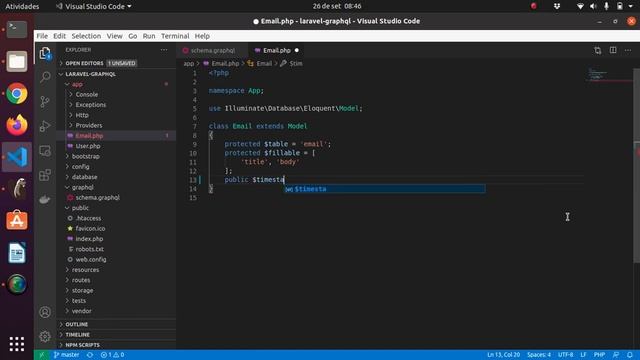Viewport: 640px width, 360px height.
Task: Open the Search view in activity bar
Action: pyautogui.click(x=45, y=77)
